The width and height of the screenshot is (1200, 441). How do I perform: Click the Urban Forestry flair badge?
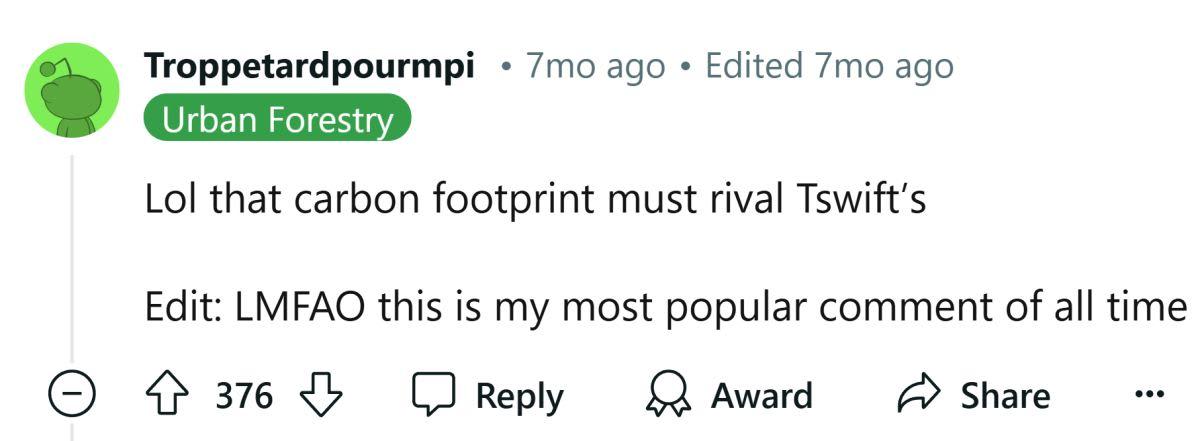point(277,118)
